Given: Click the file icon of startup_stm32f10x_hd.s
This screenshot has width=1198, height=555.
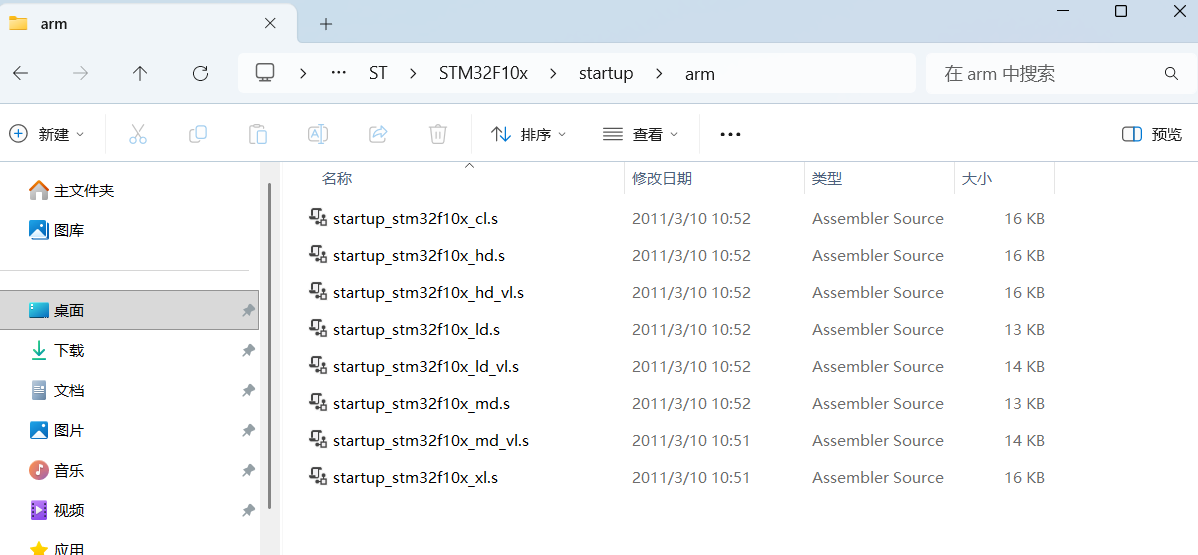Looking at the screenshot, I should coord(318,255).
